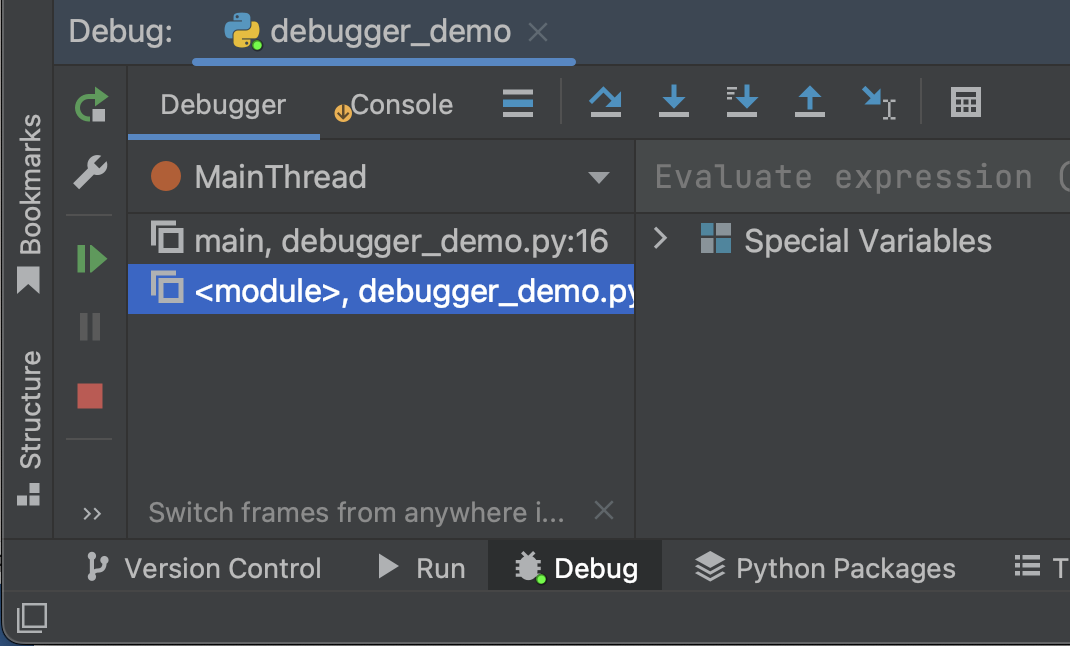
Task: Open the Evaluate Expression calculator
Action: click(965, 102)
